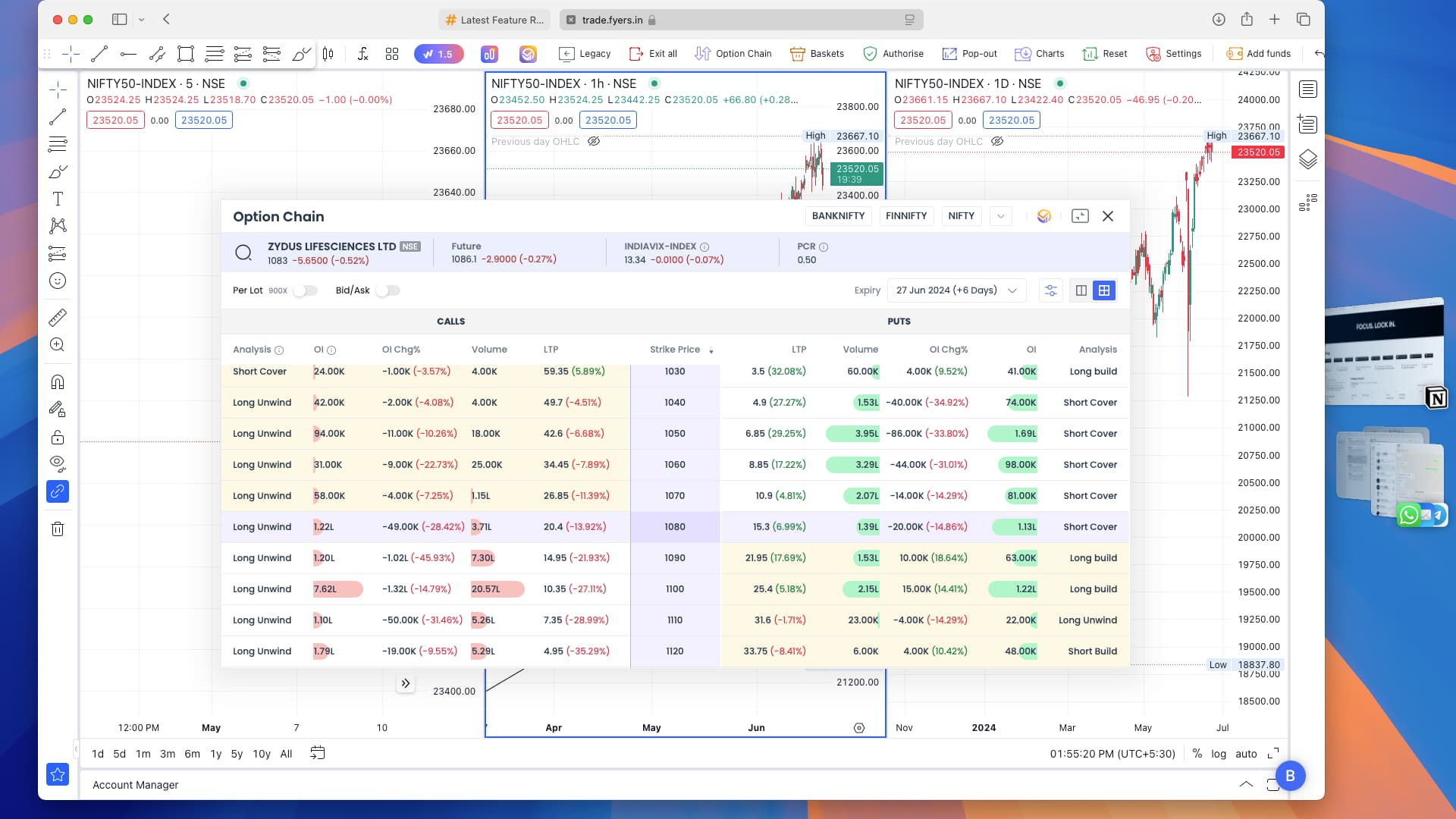This screenshot has height=819, width=1456.
Task: Switch to split column view icon
Action: [1081, 290]
